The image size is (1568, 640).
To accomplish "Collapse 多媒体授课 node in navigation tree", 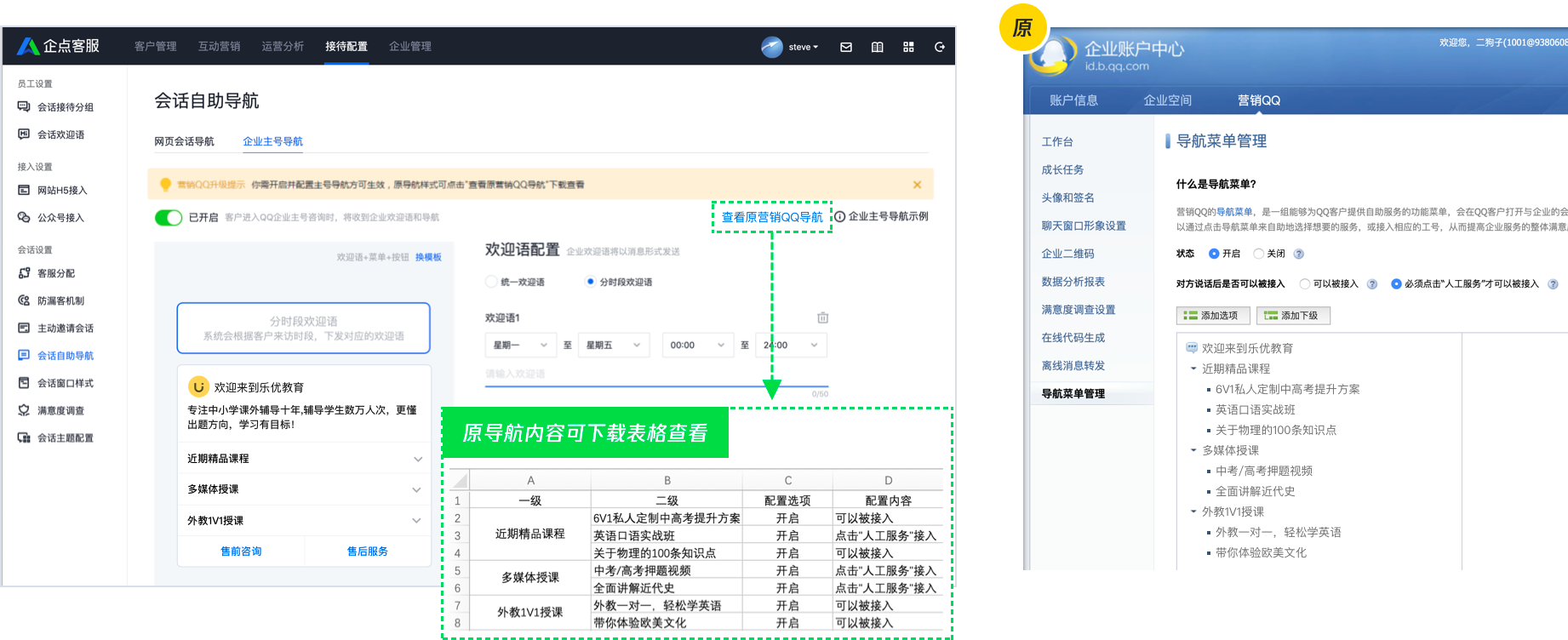I will [1193, 450].
